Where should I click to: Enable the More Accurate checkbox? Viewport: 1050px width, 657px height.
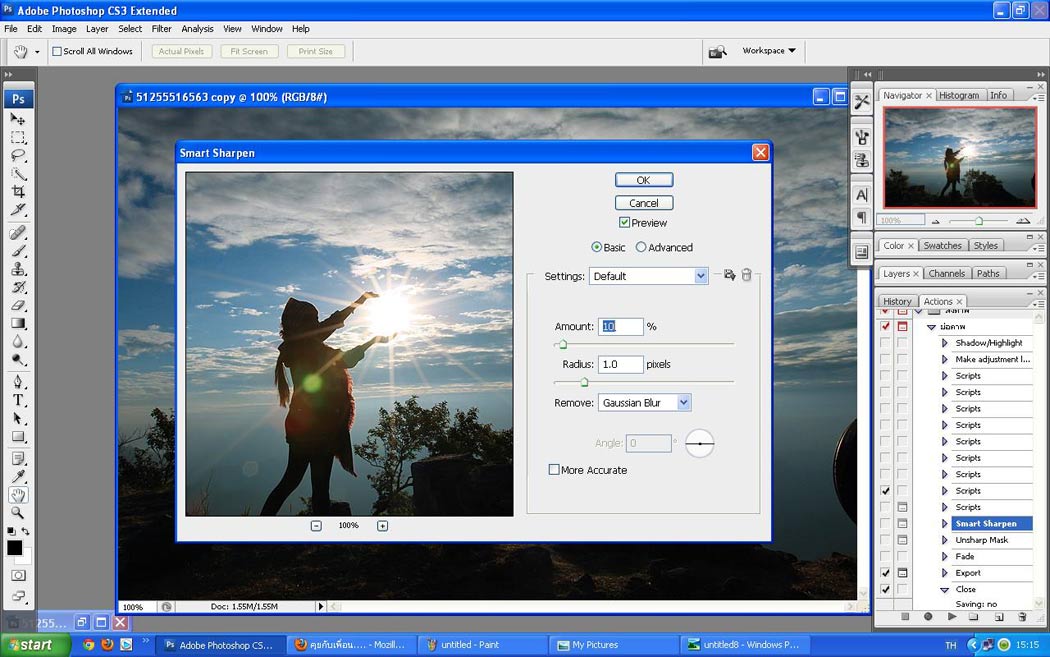coord(554,470)
